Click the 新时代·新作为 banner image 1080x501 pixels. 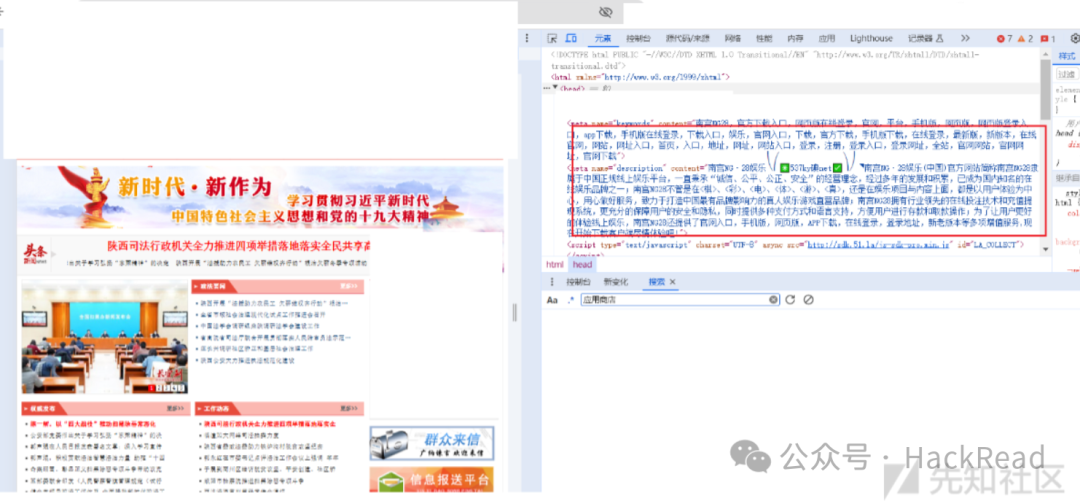[260, 198]
